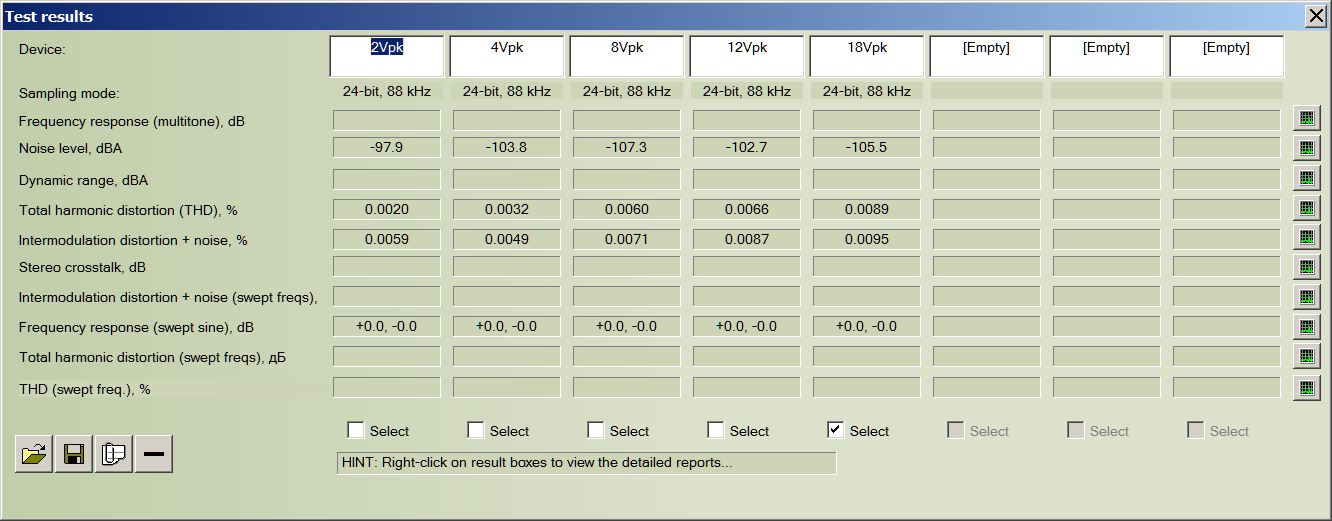Click the 18Vpk device name field

[867, 56]
